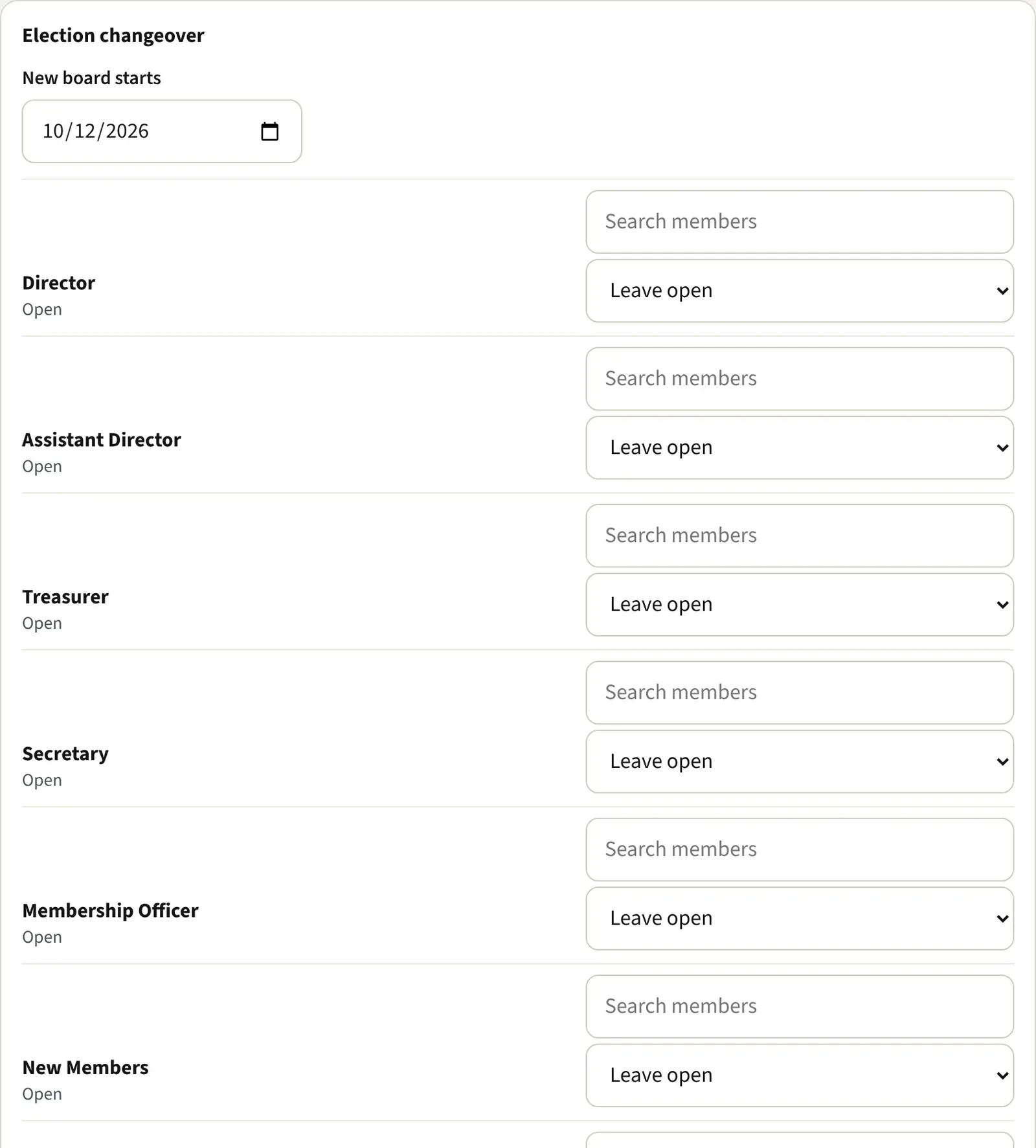Click the Open status under Assistant Director
The image size is (1036, 1148).
click(42, 466)
